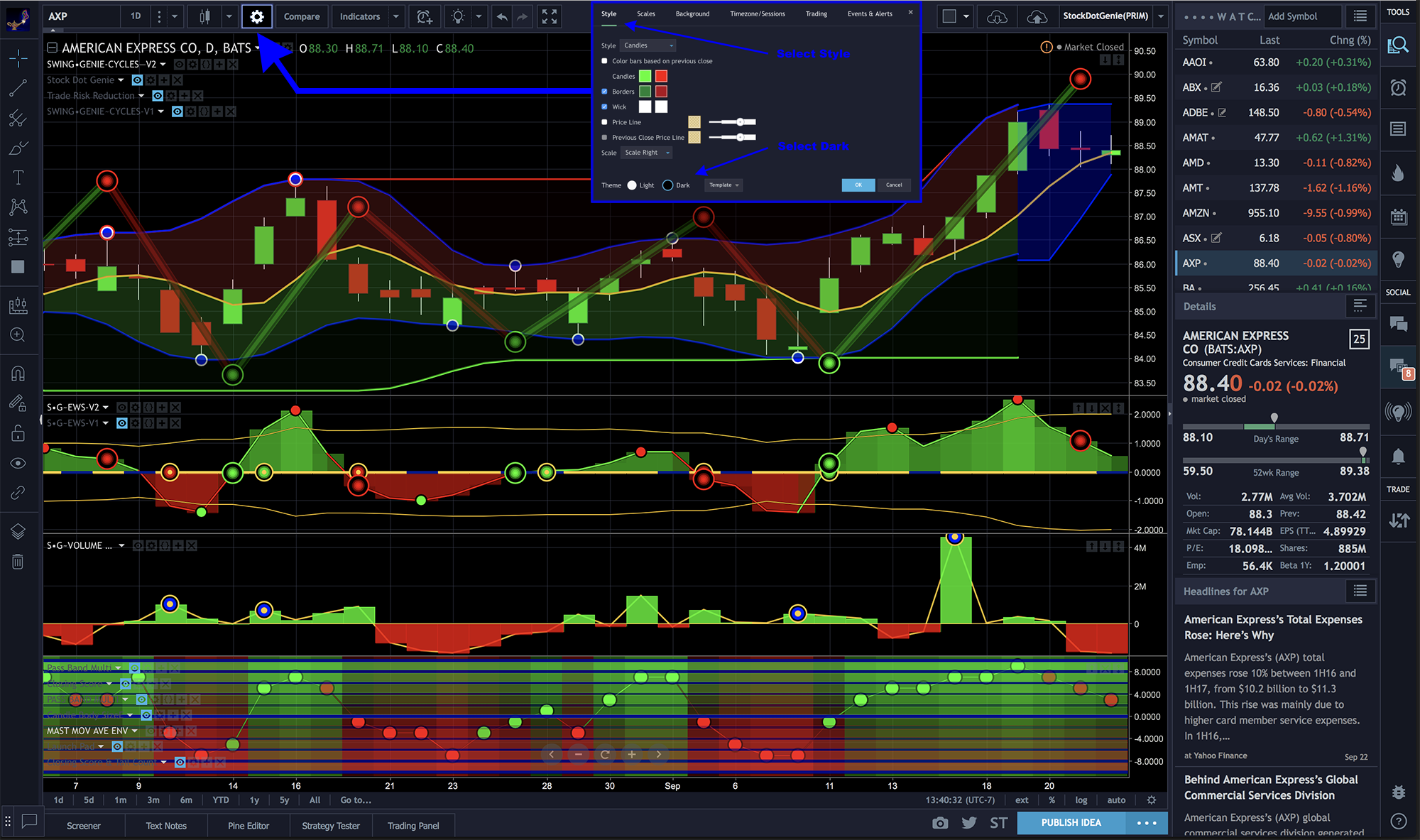Open the Candles style dropdown
This screenshot has height=840, width=1420.
click(x=648, y=45)
